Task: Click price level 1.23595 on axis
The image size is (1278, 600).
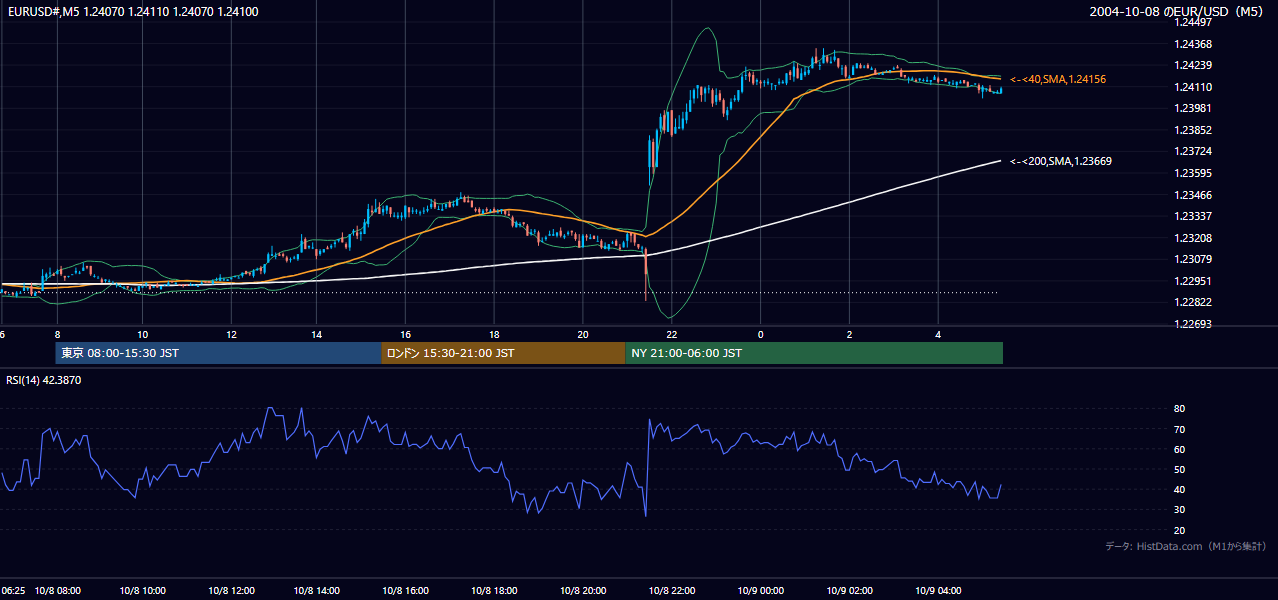Action: [x=1191, y=173]
